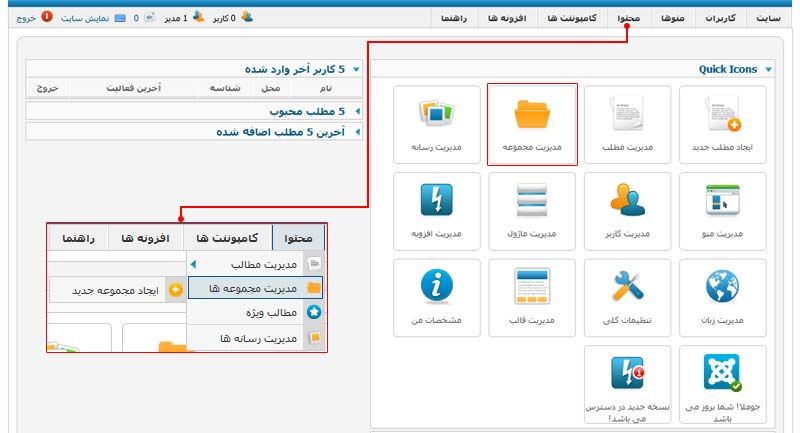The height and width of the screenshot is (433, 800).
Task: Open the مدیریت زبان language manager icon
Action: [722, 297]
